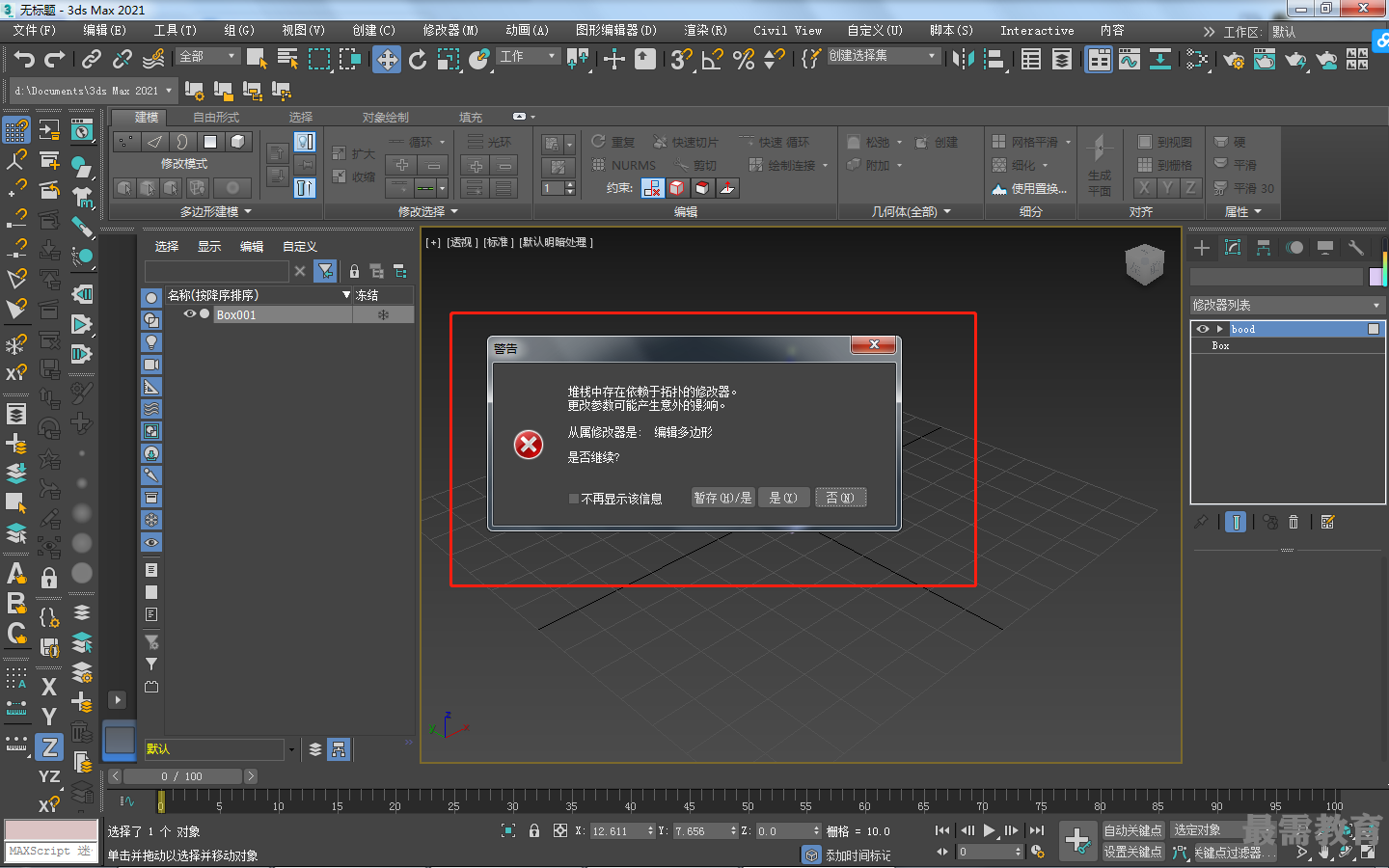This screenshot has height=868, width=1389.
Task: Click the ViewCube in the viewport
Action: [x=1145, y=264]
